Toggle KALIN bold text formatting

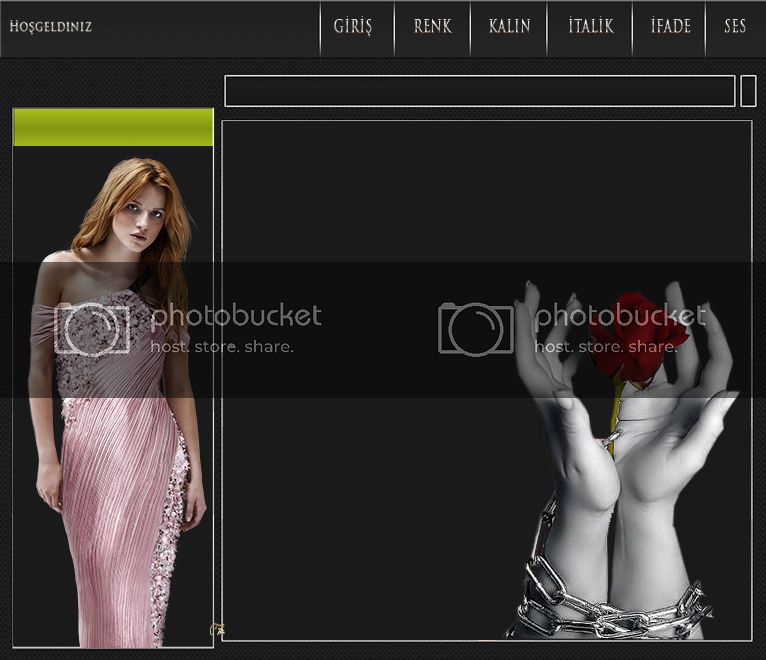click(509, 27)
